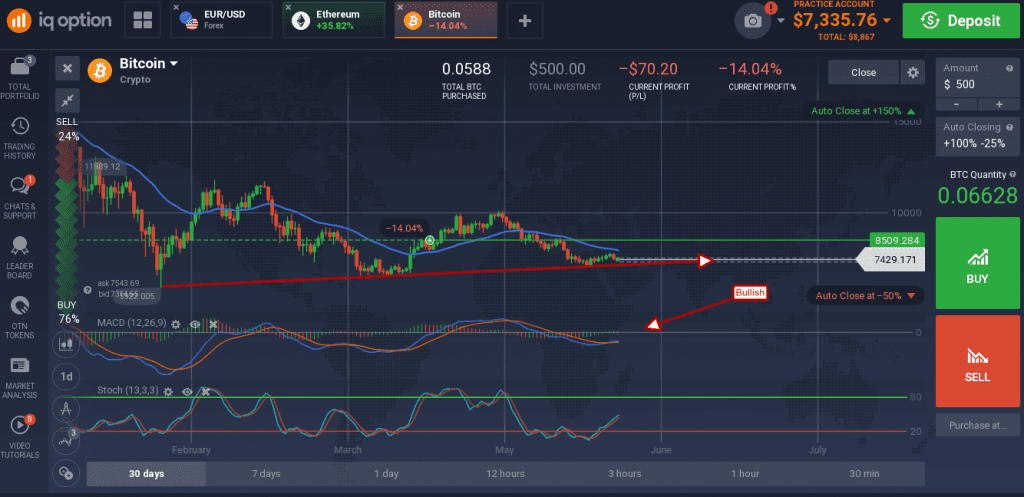The image size is (1024, 497).
Task: Open the drawing tools compass icon
Action: pos(66,409)
